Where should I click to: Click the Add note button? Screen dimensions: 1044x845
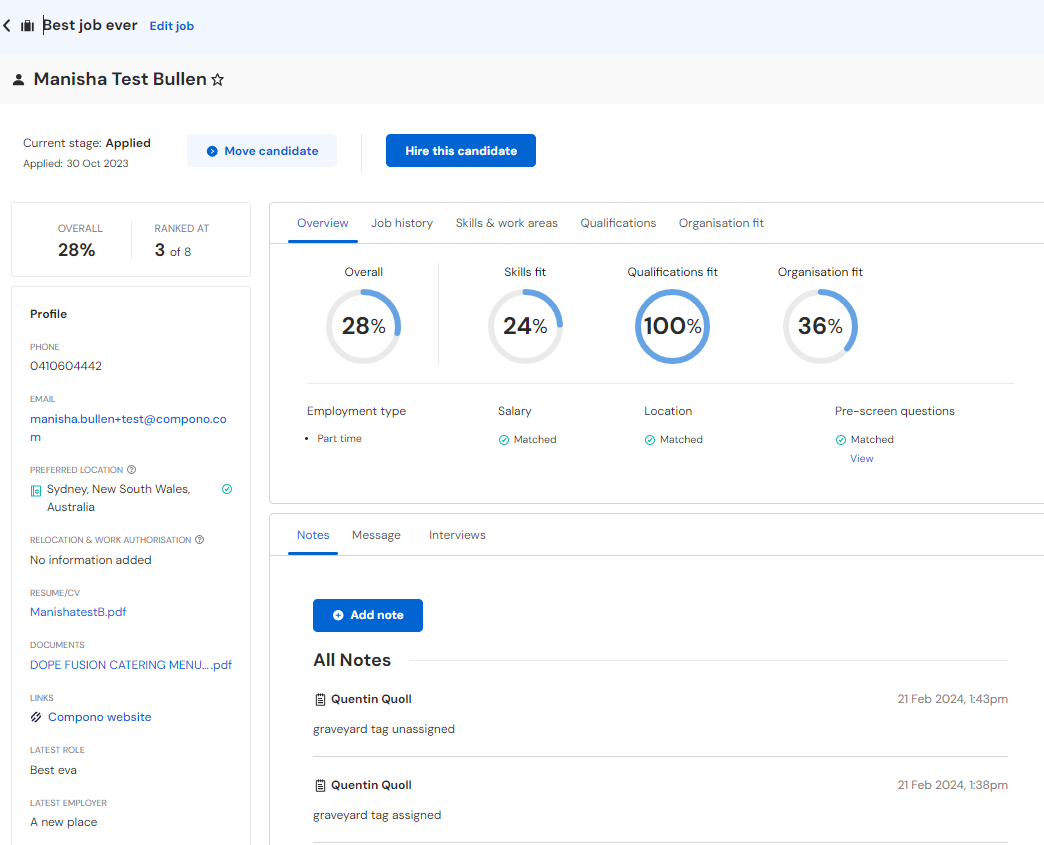click(368, 615)
